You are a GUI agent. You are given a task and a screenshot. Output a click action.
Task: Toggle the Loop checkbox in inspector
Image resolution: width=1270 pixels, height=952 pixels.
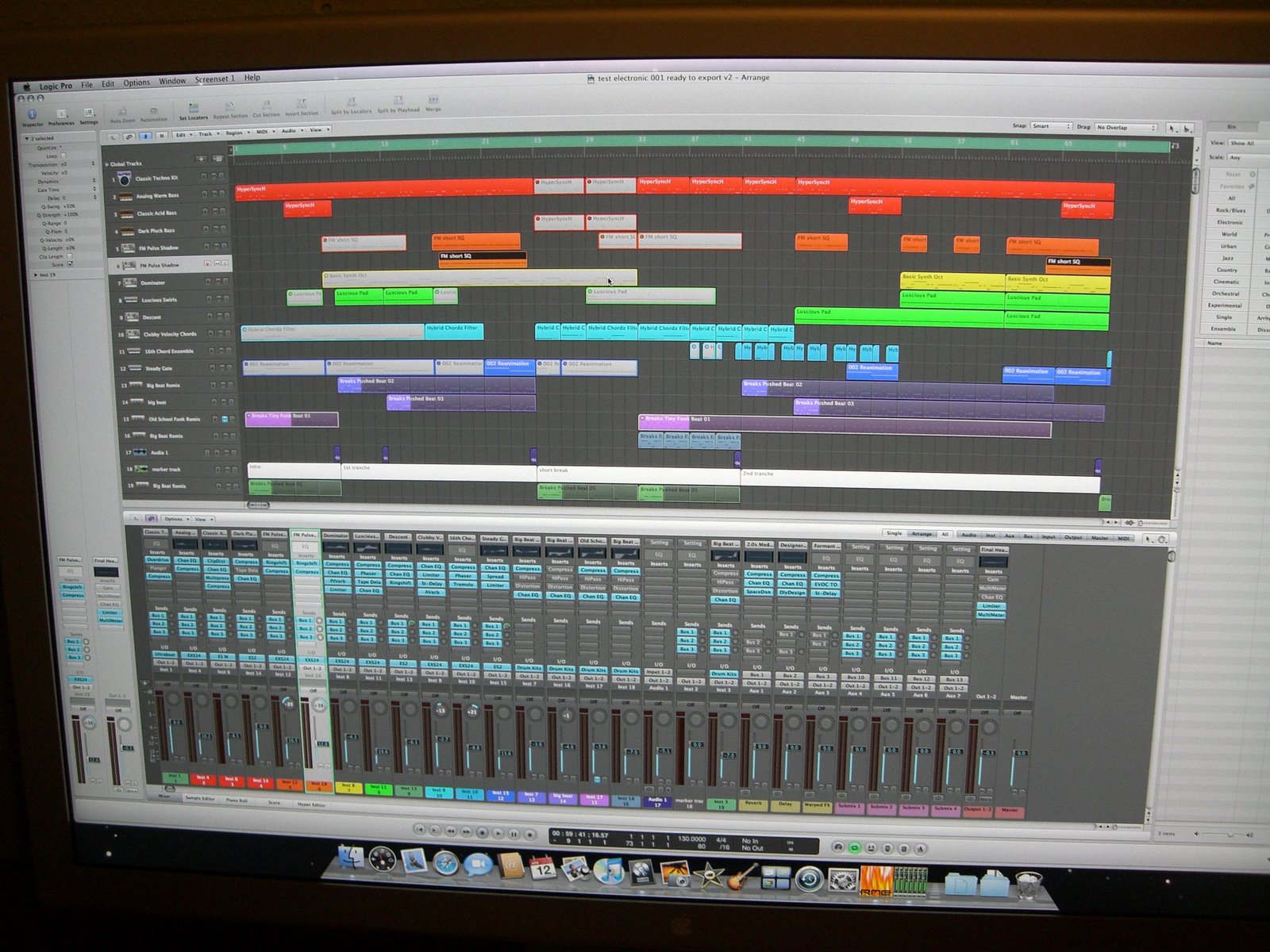(x=63, y=155)
